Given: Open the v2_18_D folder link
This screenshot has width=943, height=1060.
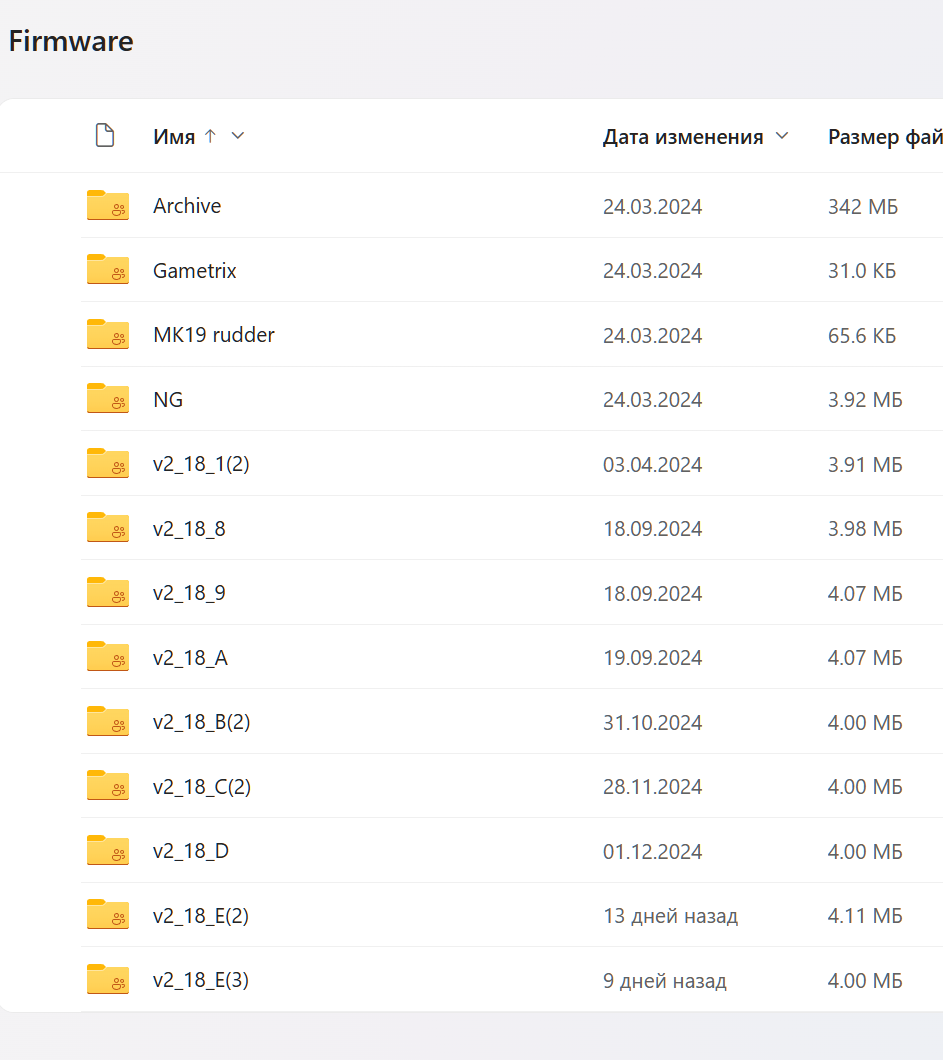Looking at the screenshot, I should click(191, 851).
